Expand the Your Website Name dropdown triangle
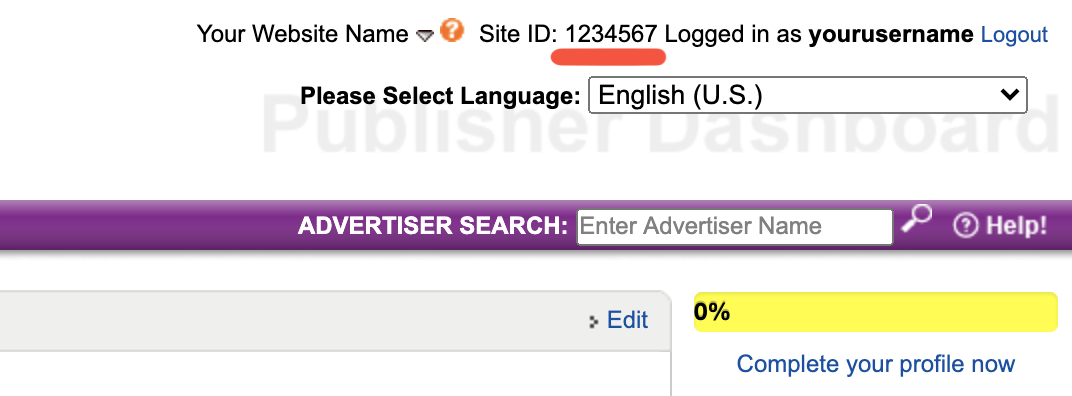1072x396 pixels. tap(425, 36)
